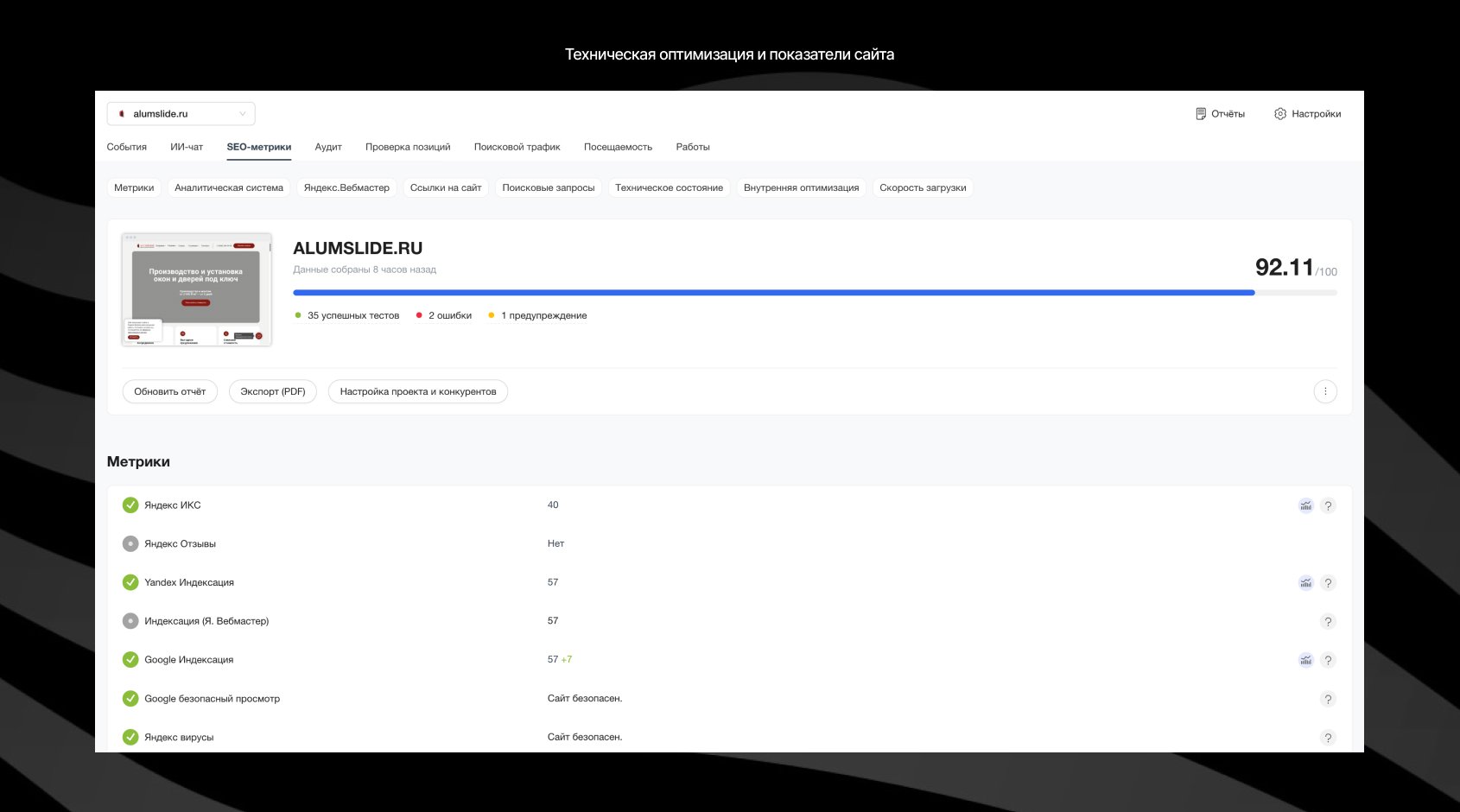Open chart icon for Яндекс ИКС
This screenshot has width=1460, height=812.
click(1305, 505)
